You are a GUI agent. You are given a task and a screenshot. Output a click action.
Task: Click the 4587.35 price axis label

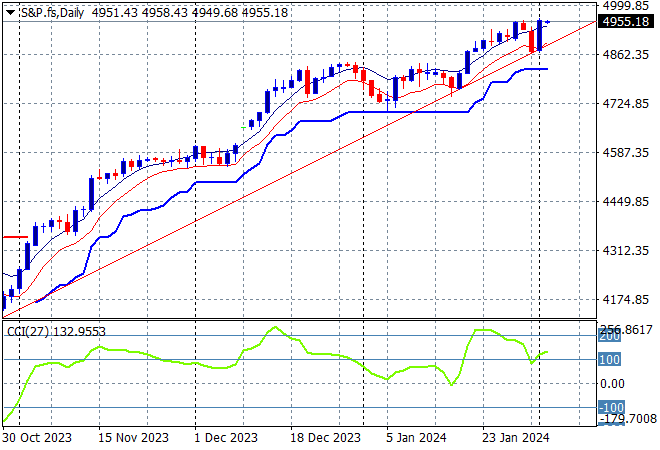coord(627,153)
